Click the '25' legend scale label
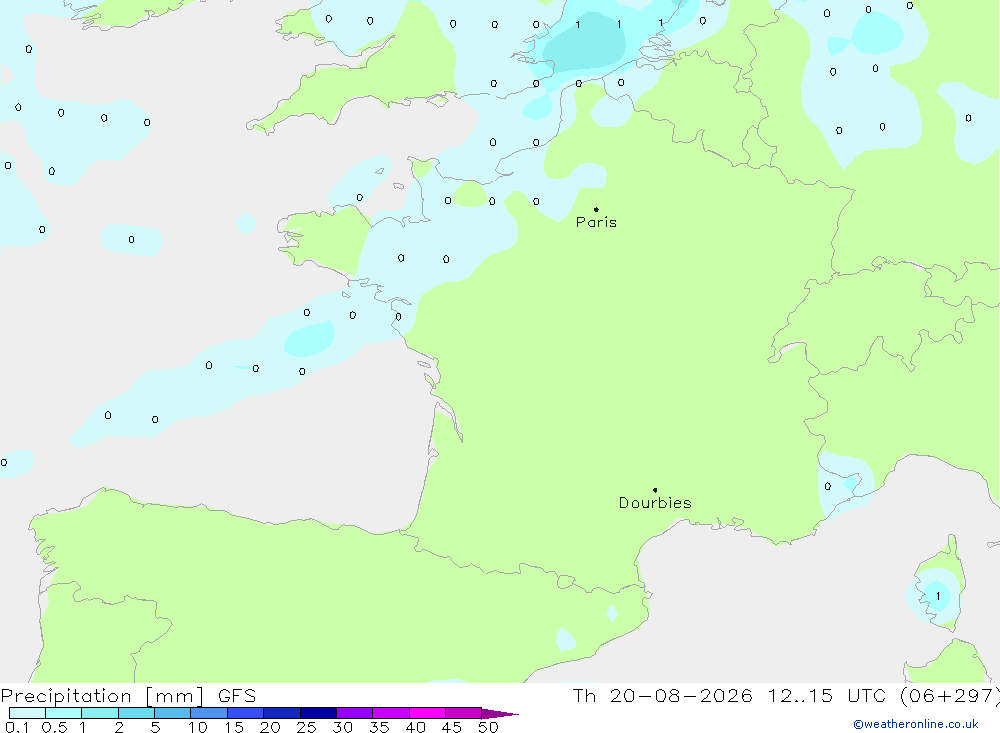 [307, 727]
